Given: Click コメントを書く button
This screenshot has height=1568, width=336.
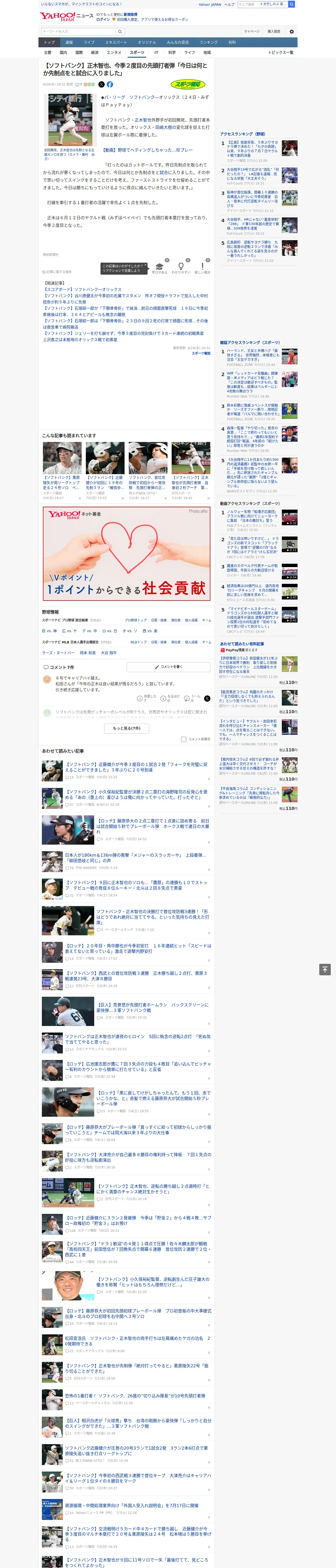Looking at the screenshot, I should click(168, 667).
